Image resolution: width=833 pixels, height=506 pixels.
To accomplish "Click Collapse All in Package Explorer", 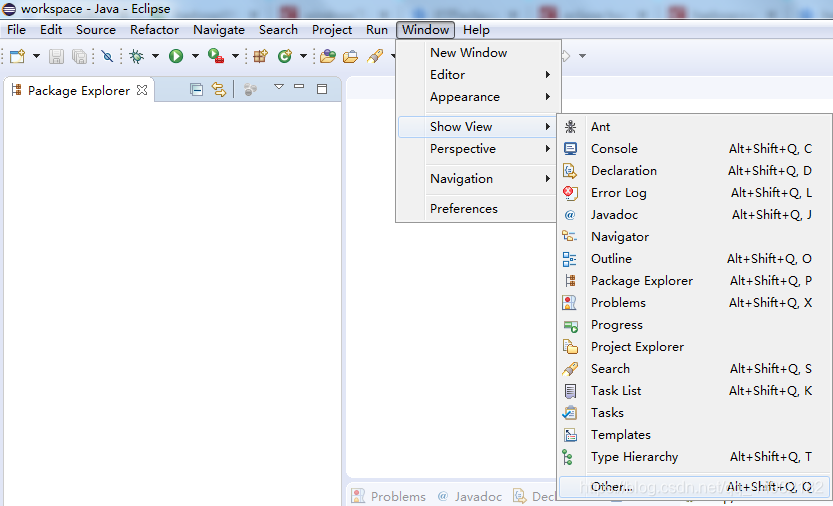I will point(196,90).
